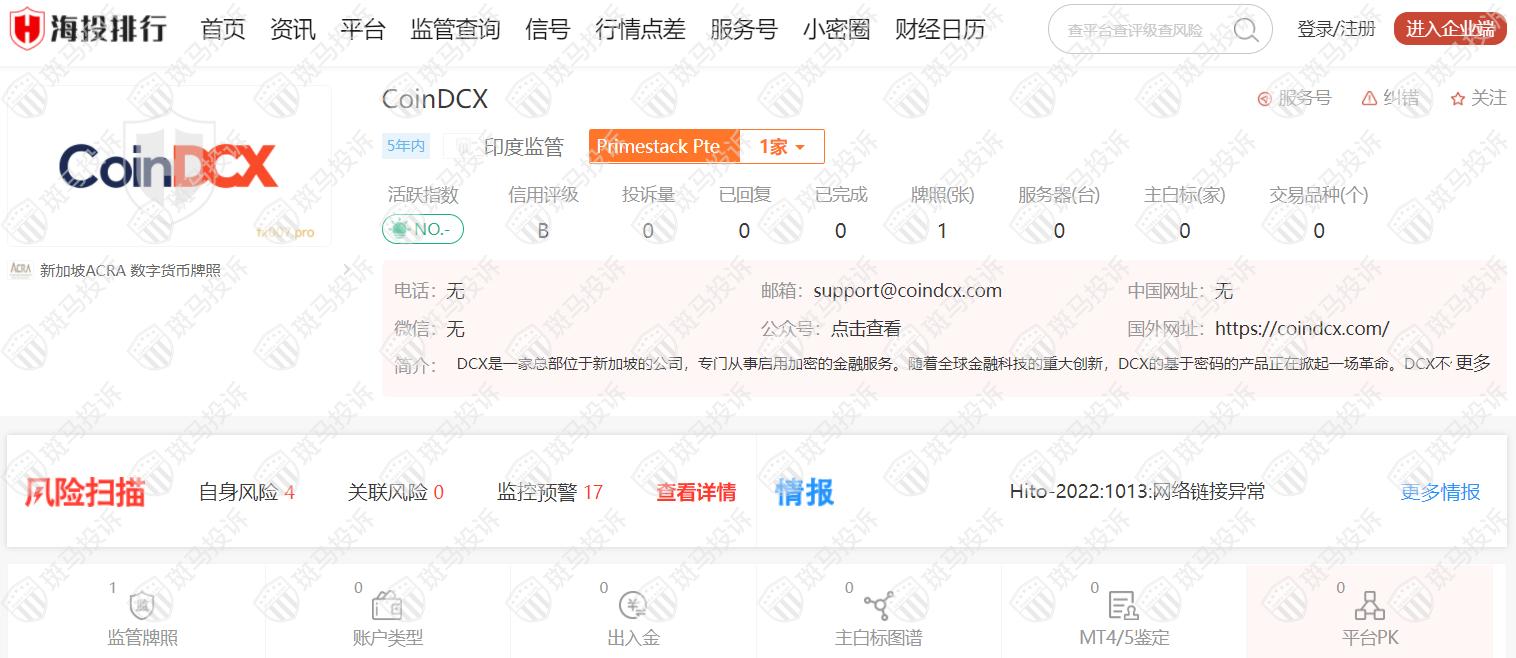Click the search magnifier icon
Viewport: 1516px width, 658px height.
1245,30
